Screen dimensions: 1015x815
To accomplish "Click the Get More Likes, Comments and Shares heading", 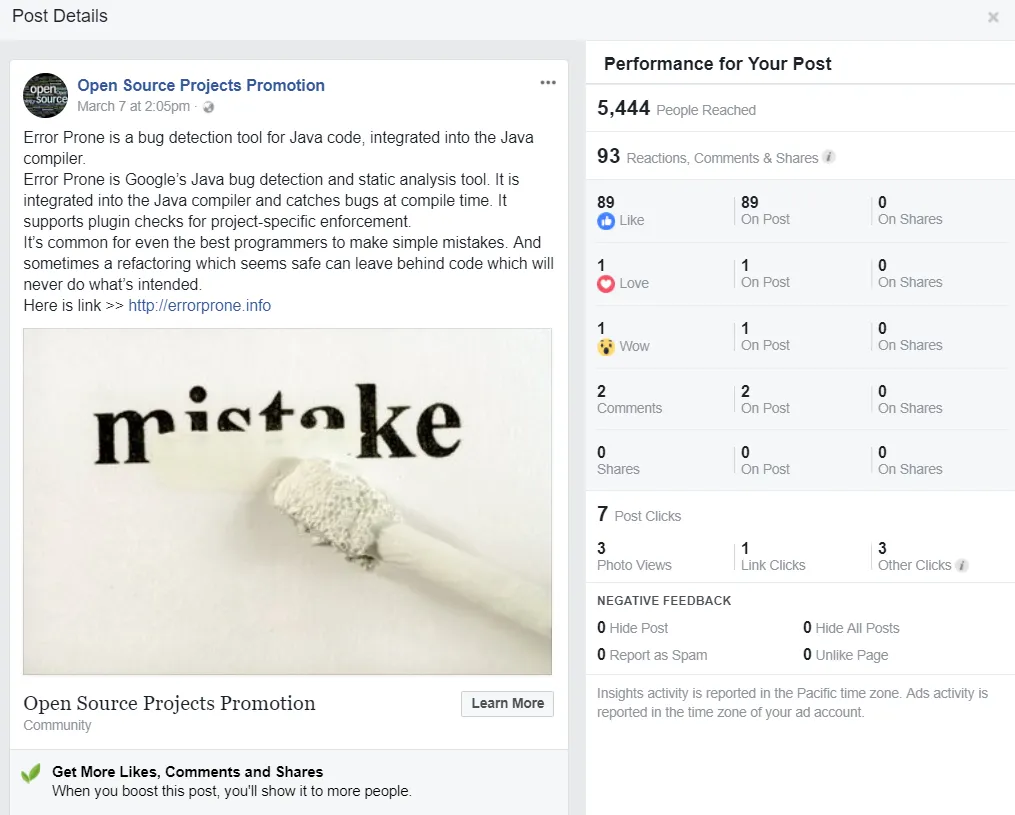I will coord(187,772).
